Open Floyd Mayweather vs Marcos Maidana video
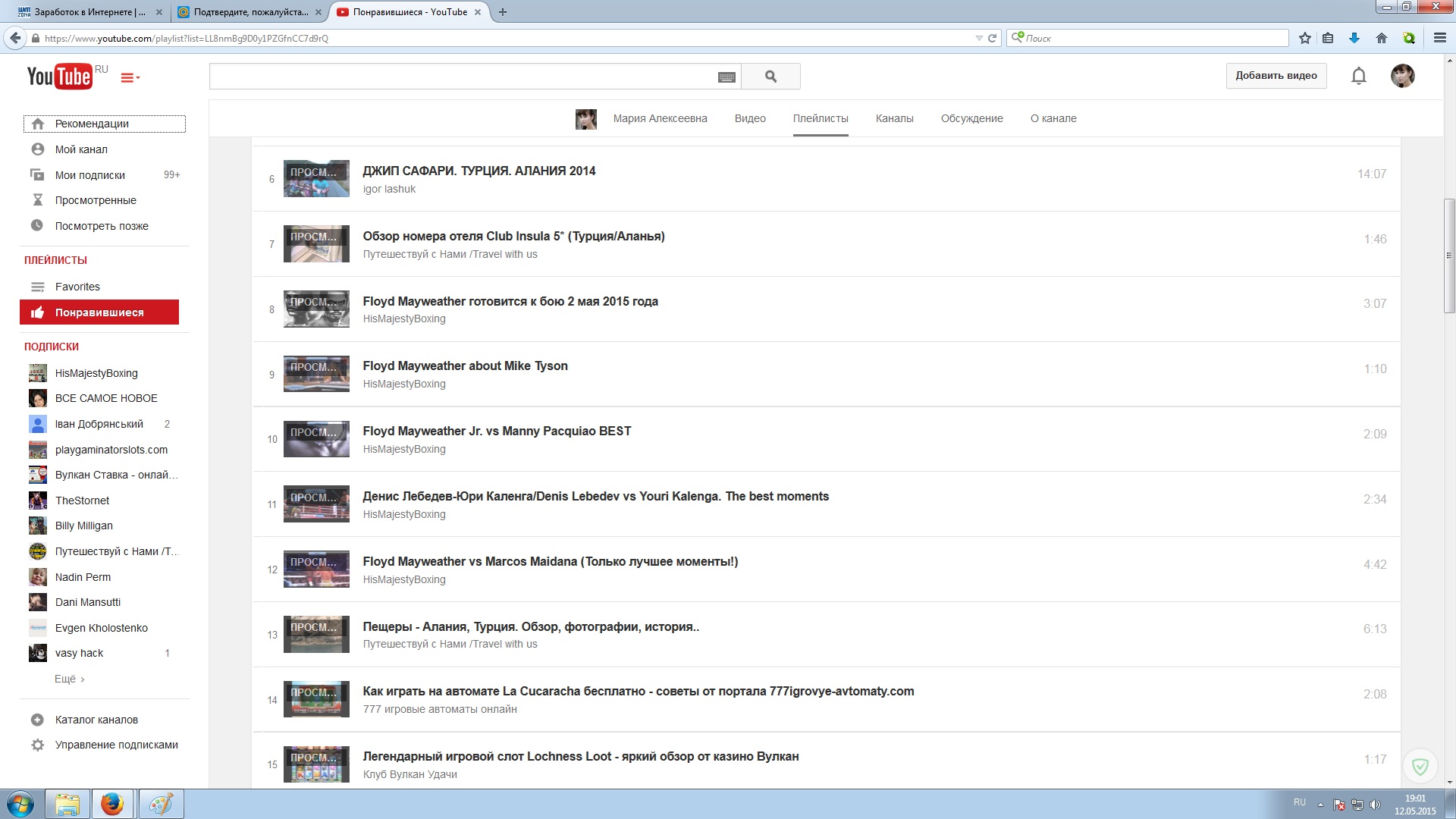This screenshot has height=819, width=1456. pos(551,561)
